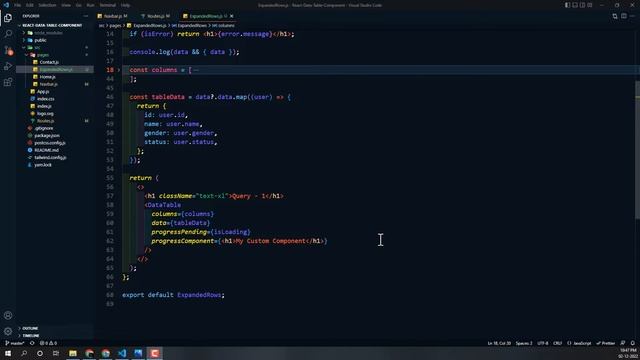The height and width of the screenshot is (360, 640).
Task: Open the Selection menu
Action: [47, 5]
